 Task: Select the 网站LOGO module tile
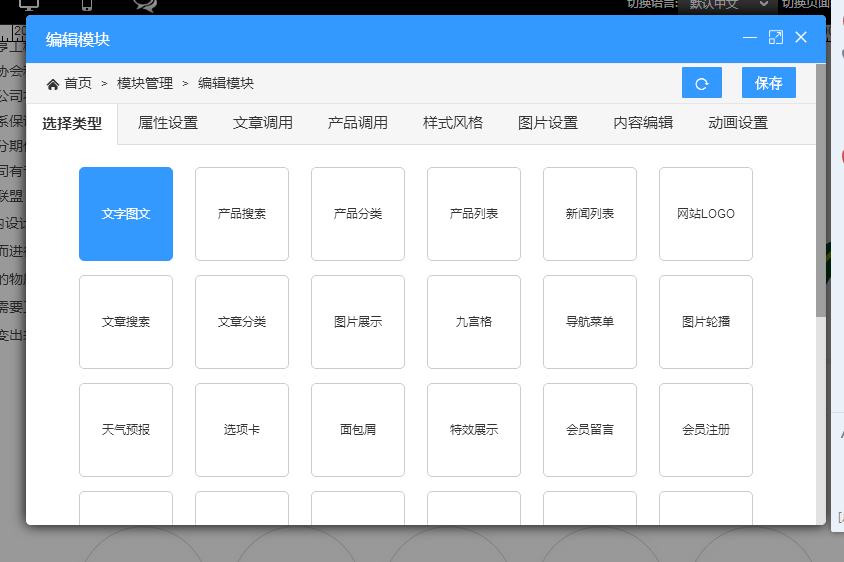point(706,214)
